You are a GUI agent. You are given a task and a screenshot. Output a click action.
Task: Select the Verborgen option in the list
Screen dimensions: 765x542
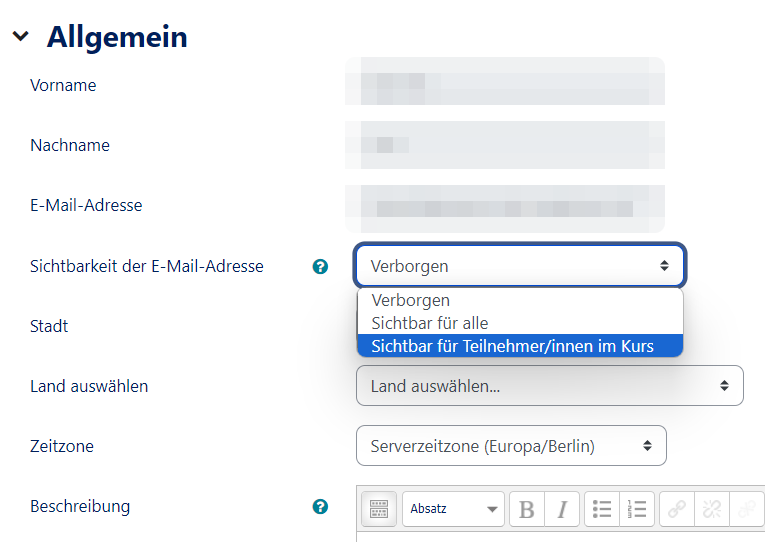tap(411, 300)
